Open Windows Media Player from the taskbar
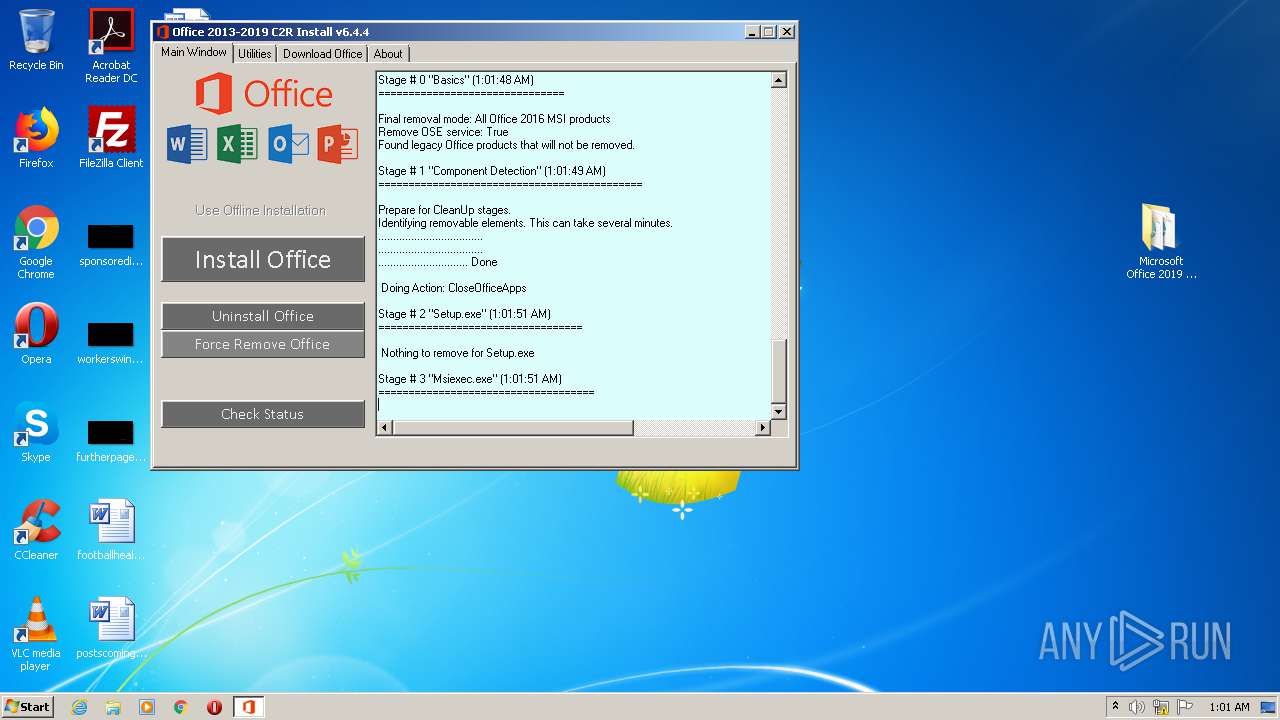This screenshot has width=1280, height=720. (x=147, y=707)
